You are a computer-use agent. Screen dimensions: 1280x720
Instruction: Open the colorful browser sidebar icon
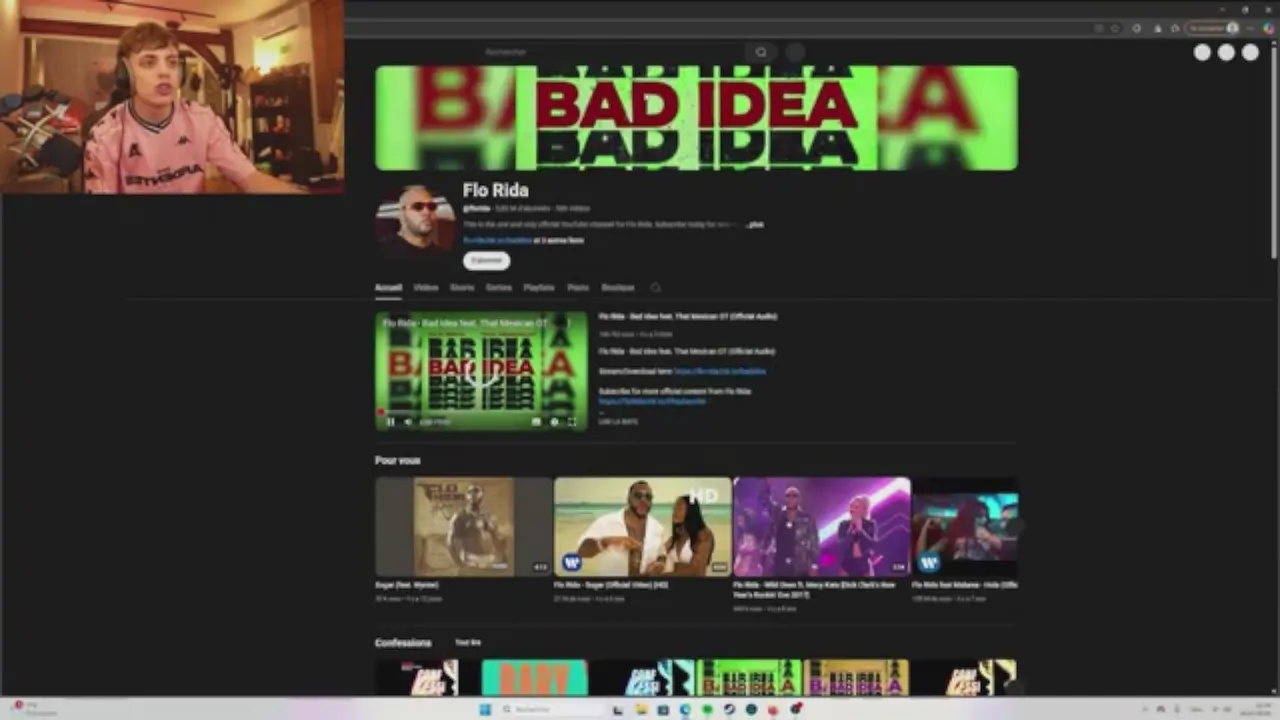point(1268,28)
